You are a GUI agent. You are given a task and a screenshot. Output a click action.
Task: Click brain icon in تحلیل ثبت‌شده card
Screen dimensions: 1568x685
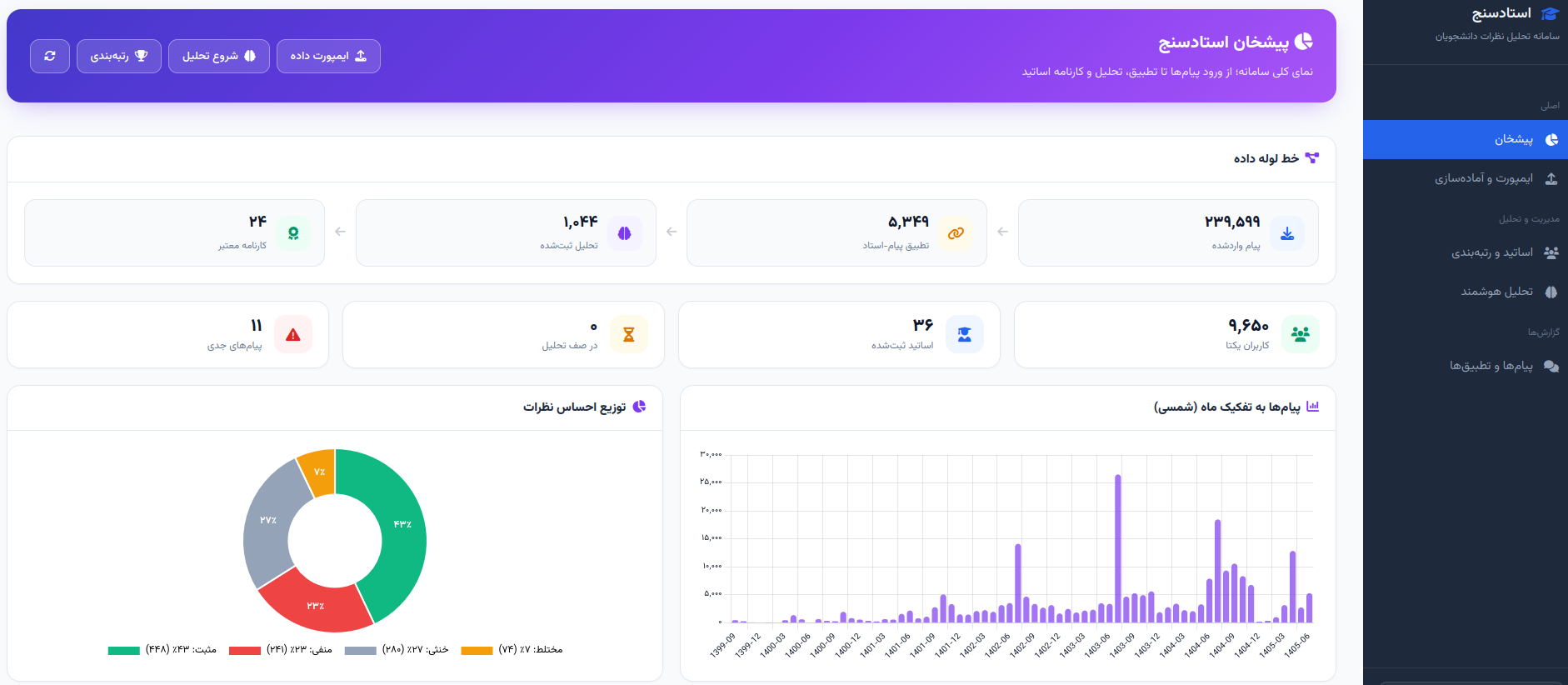coord(625,233)
